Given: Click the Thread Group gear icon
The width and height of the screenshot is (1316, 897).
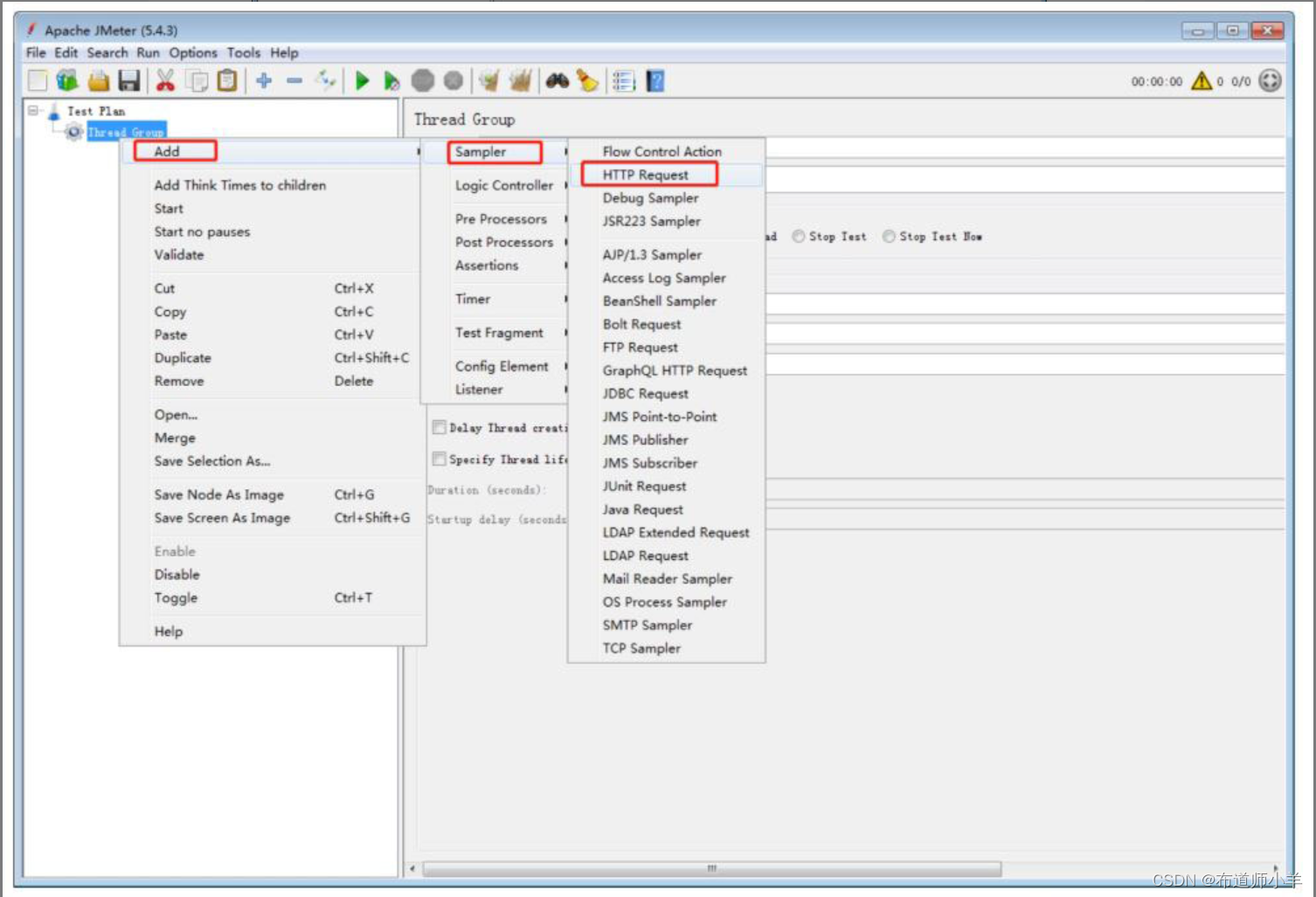Looking at the screenshot, I should click(x=74, y=132).
